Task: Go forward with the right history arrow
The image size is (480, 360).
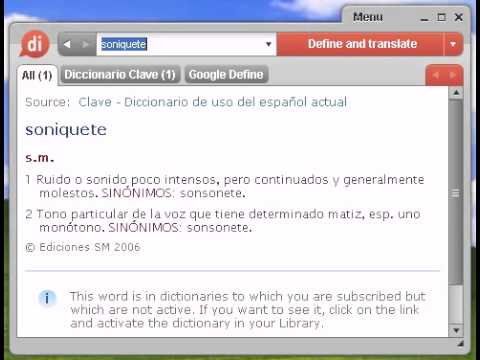Action: point(85,44)
